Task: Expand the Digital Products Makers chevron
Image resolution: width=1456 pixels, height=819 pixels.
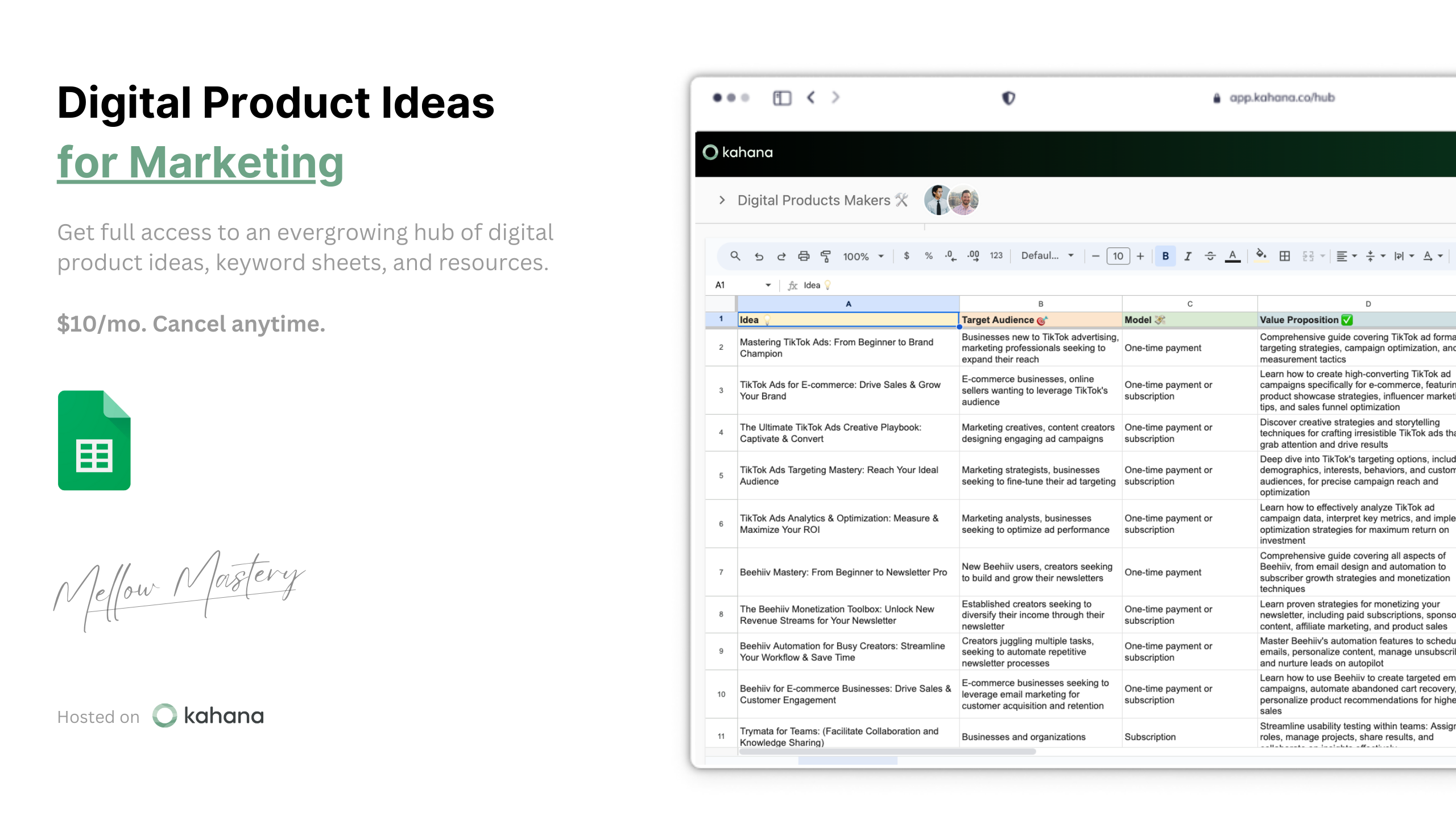Action: [x=722, y=200]
